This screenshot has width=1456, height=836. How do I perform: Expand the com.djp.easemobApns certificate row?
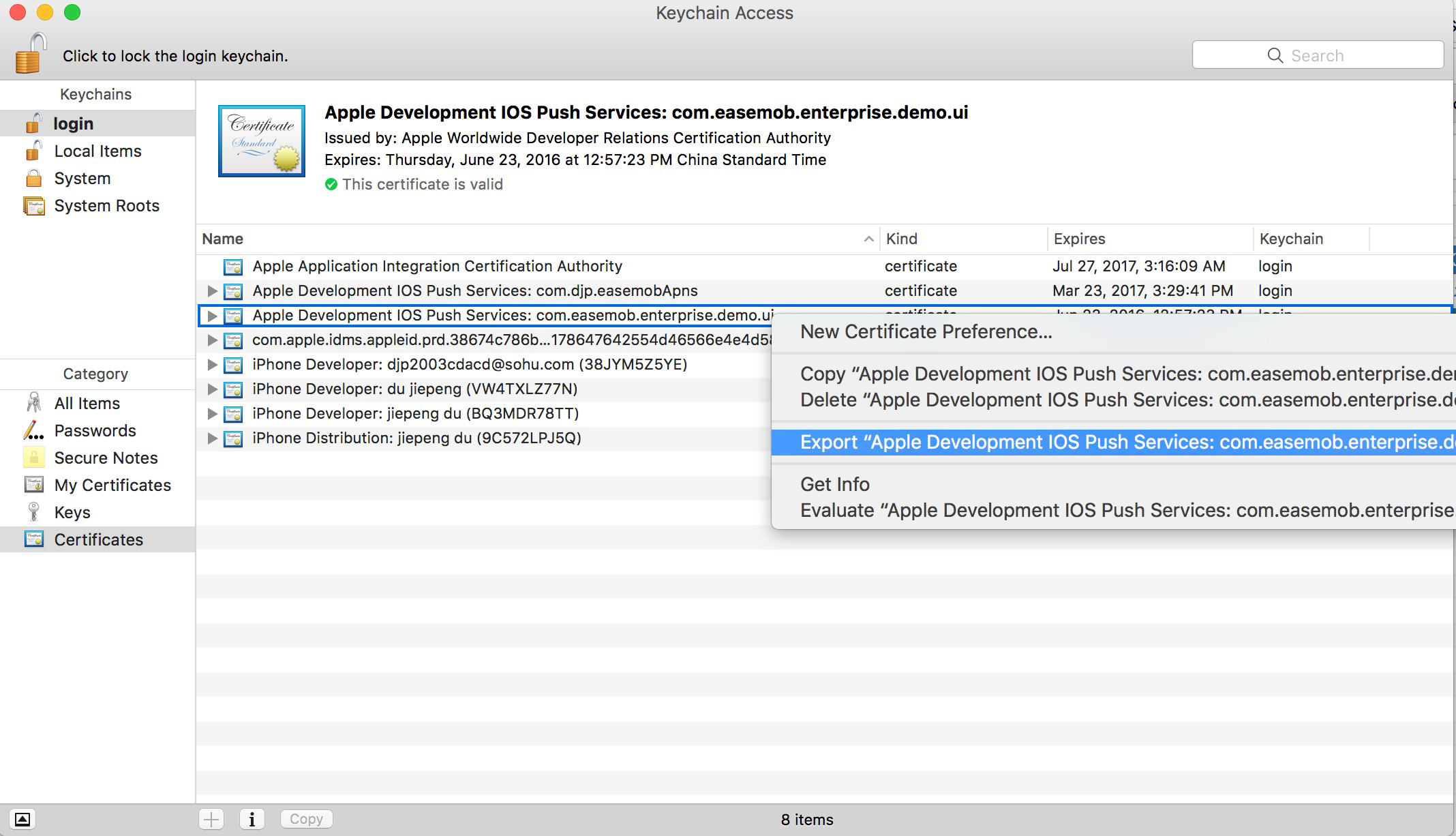point(212,291)
